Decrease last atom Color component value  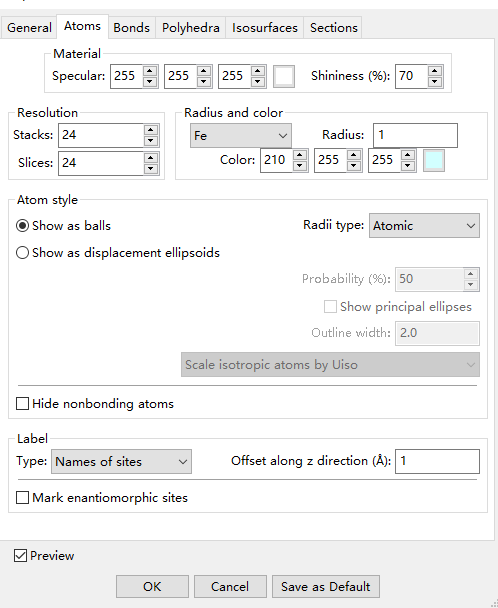[408, 166]
